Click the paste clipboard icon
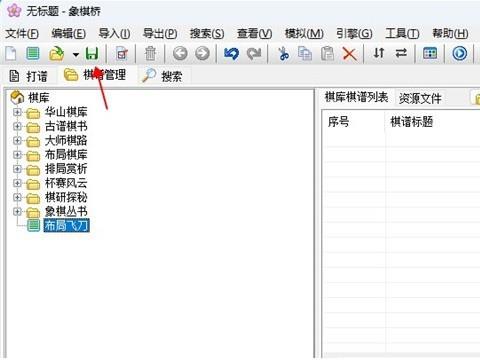The height and width of the screenshot is (360, 480). pos(327,54)
